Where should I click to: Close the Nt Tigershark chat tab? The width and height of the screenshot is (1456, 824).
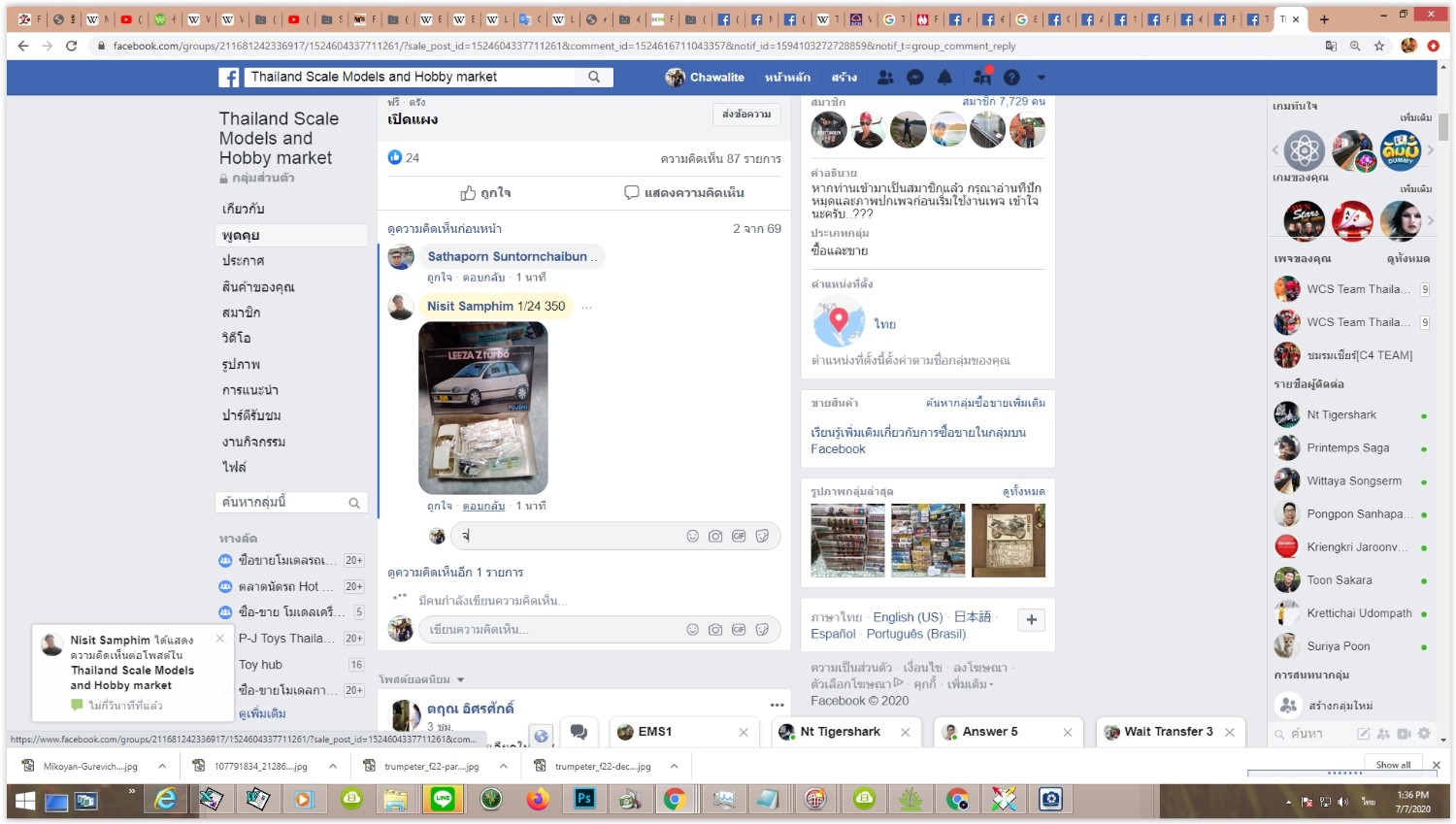point(905,732)
